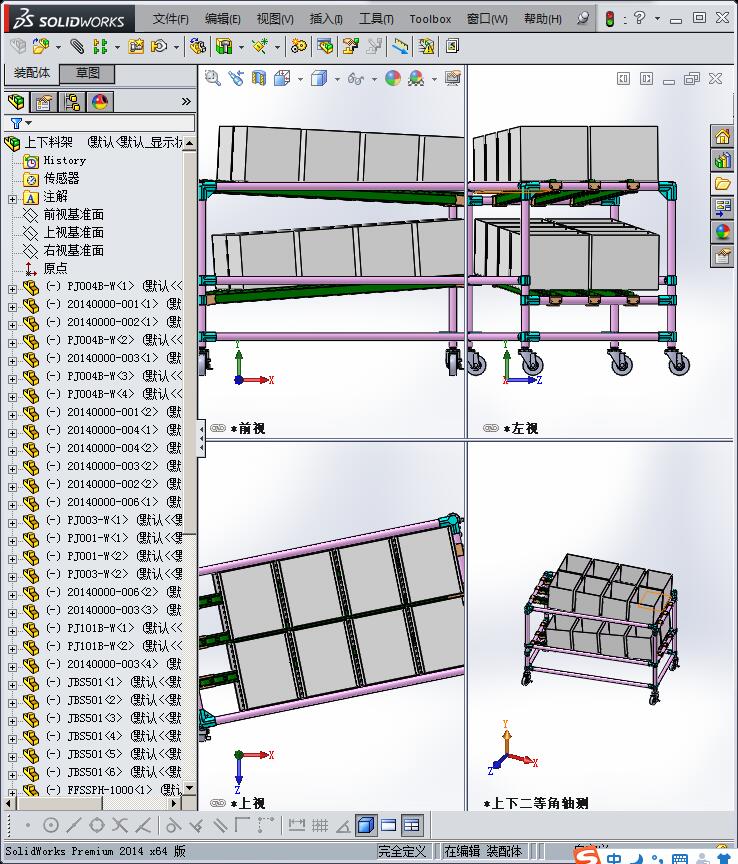Expand the 20140000-001<1> component node
The height and width of the screenshot is (864, 738).
(x=12, y=306)
